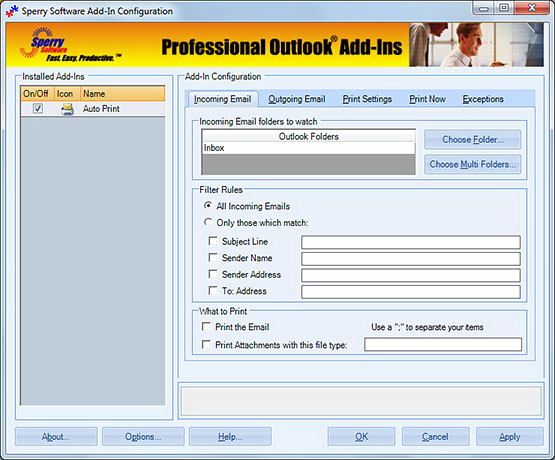Enable the Sender Name filter checkbox
Screen dimensions: 555x460
[x=213, y=258]
